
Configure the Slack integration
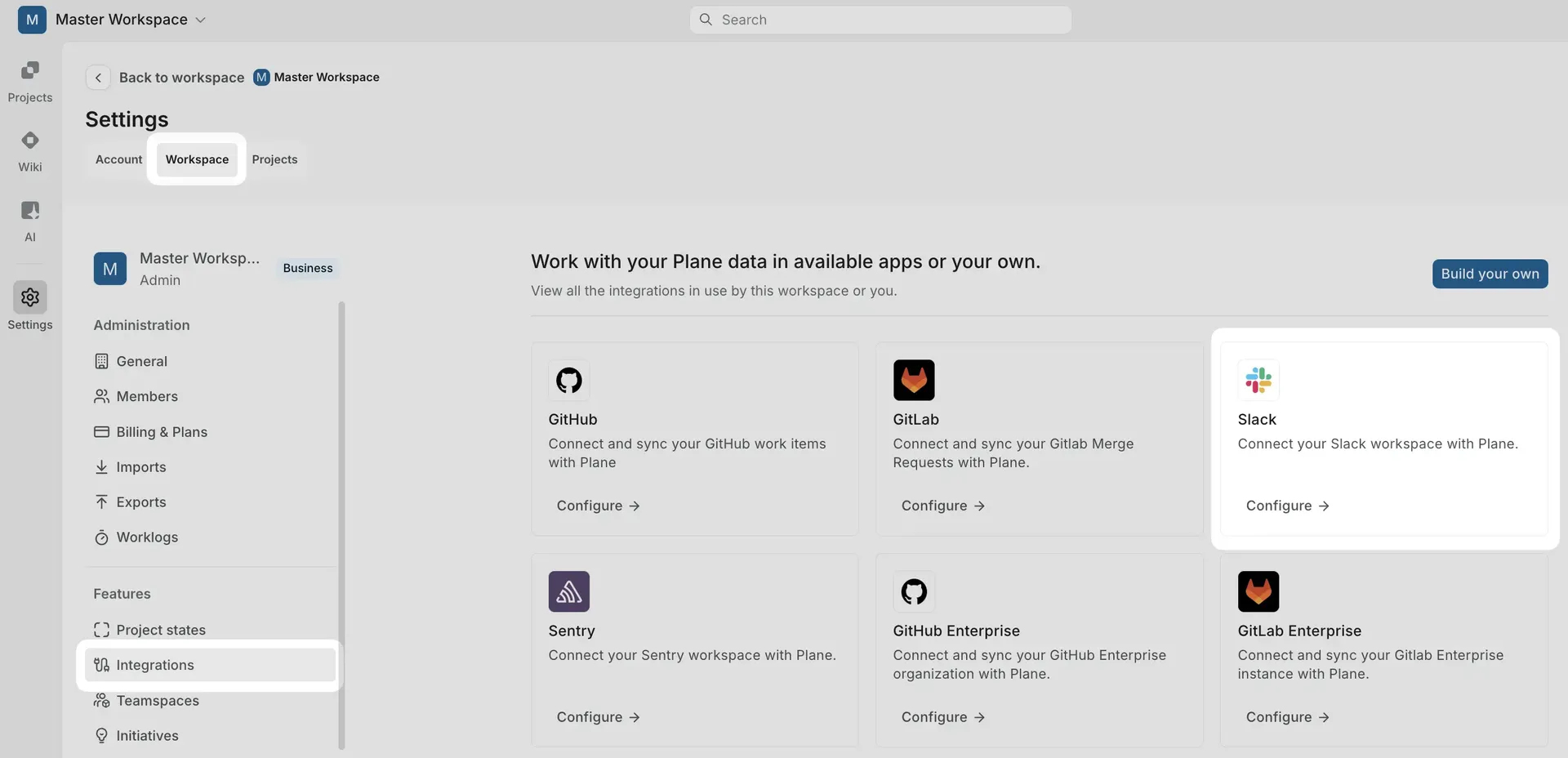click(1287, 506)
